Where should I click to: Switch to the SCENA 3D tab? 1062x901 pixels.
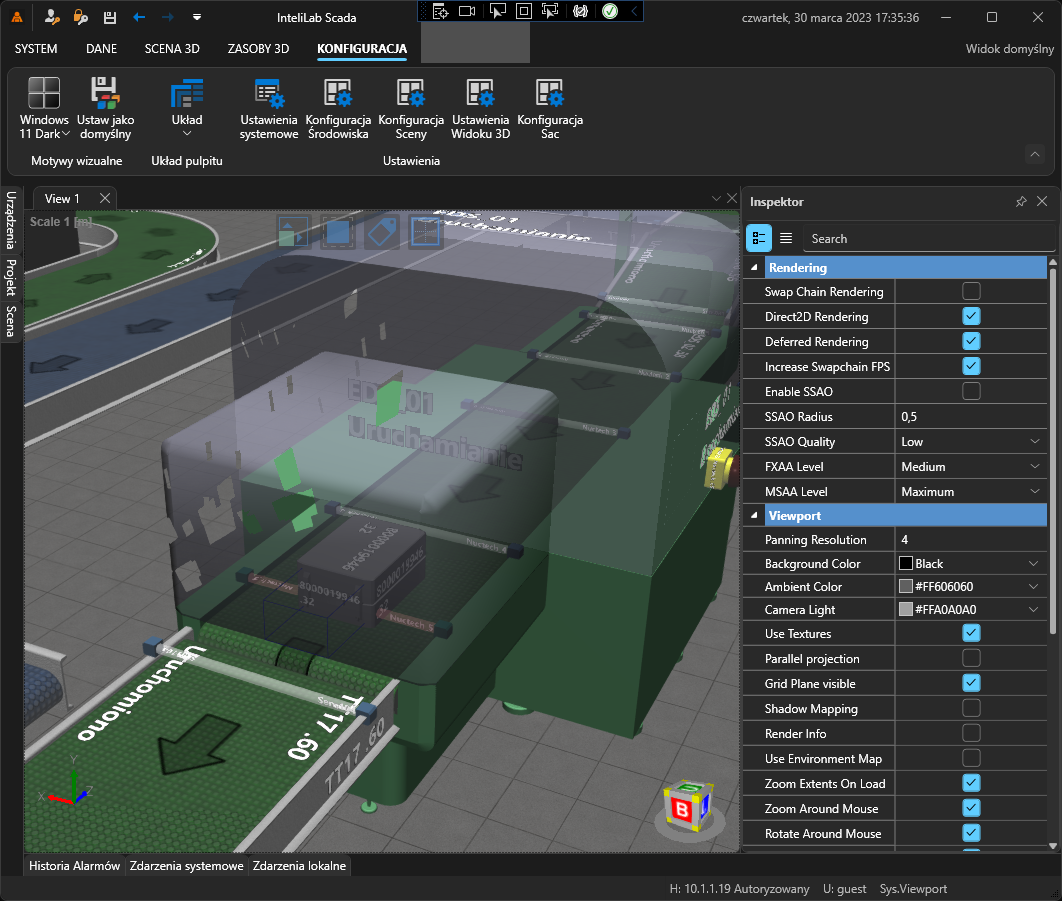pyautogui.click(x=171, y=48)
